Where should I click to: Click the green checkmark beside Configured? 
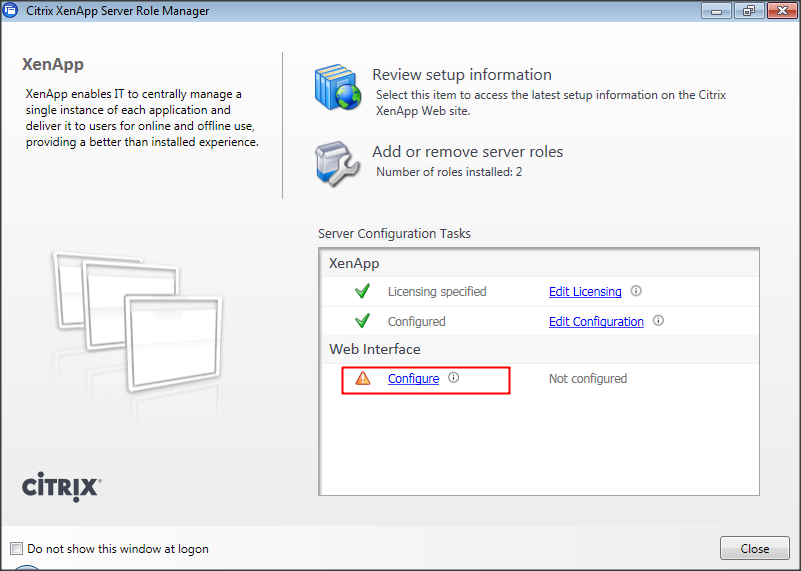click(362, 321)
